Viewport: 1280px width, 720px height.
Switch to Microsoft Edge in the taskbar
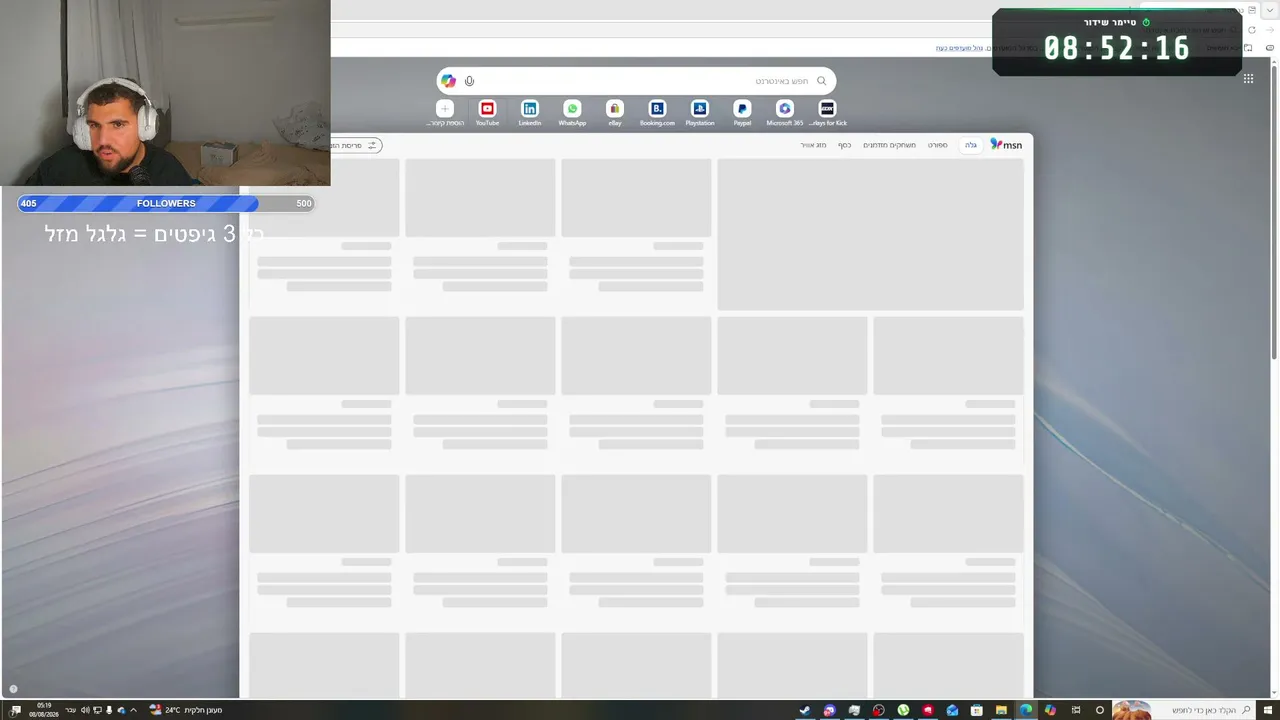click(x=1026, y=710)
